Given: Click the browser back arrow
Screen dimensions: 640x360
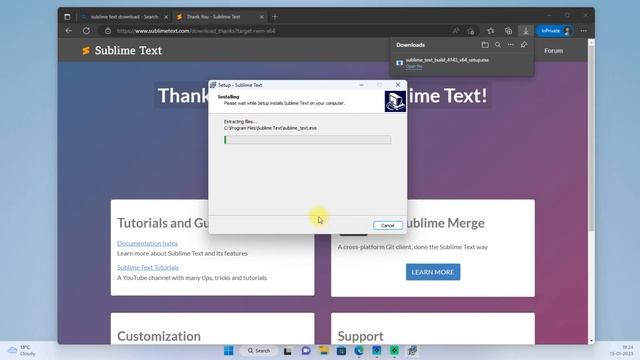Looking at the screenshot, I should [69, 31].
